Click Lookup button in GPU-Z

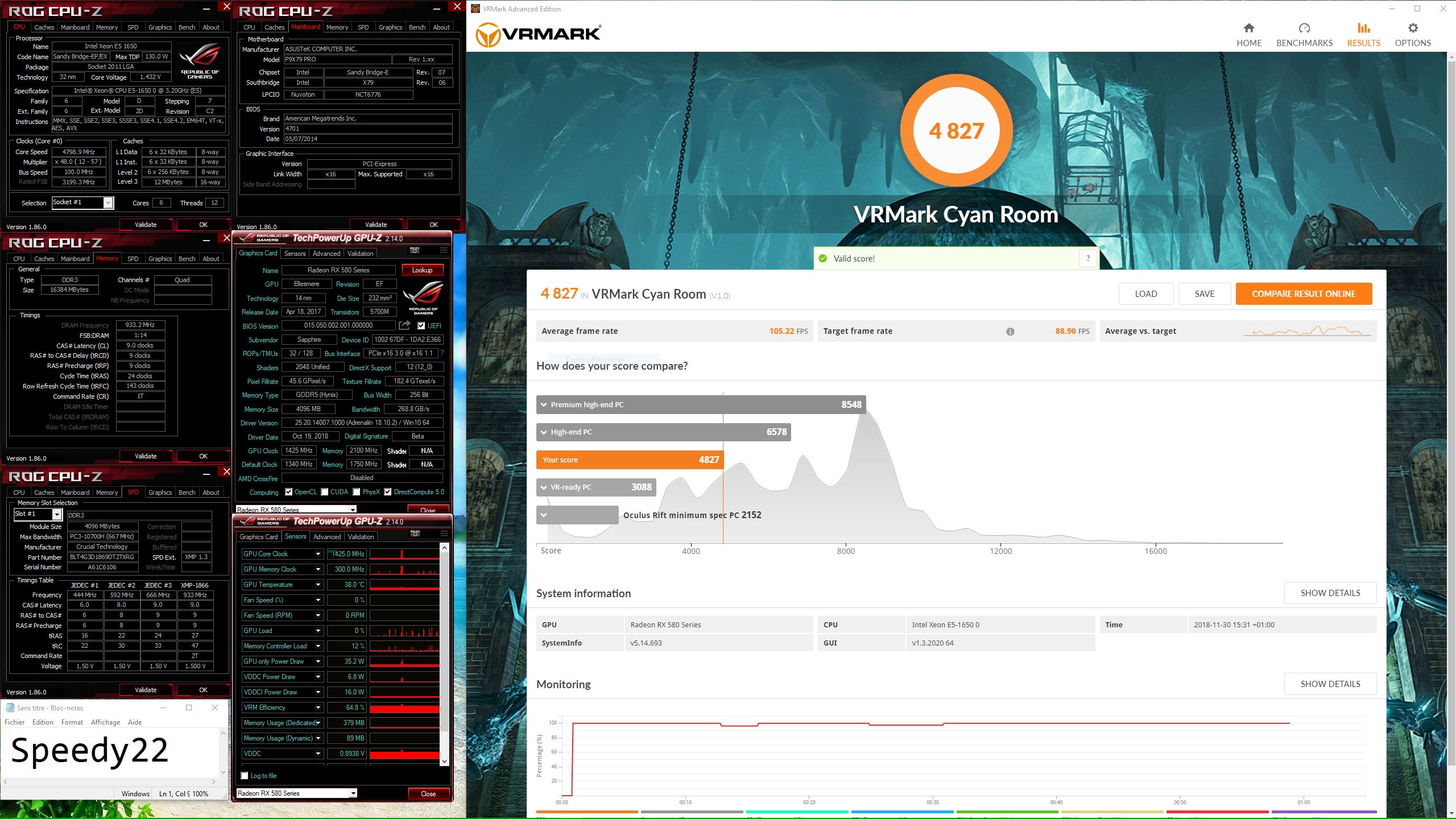(x=423, y=270)
